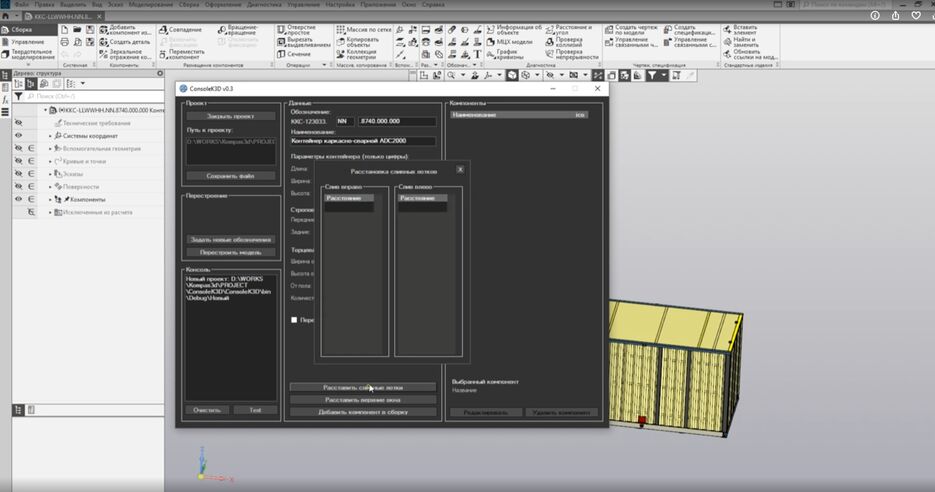Expand Поверхности tree node

[50, 187]
